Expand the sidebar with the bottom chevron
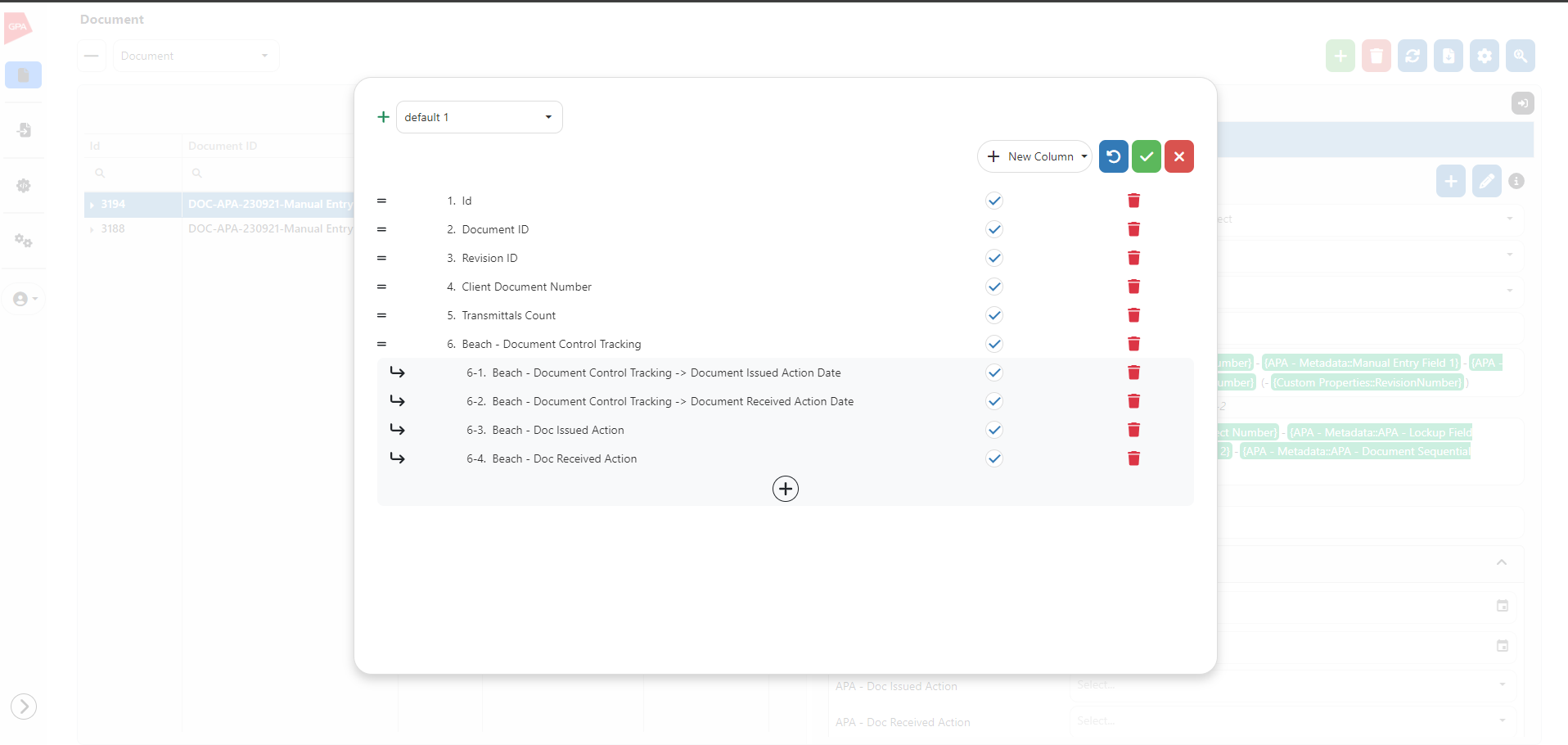Image resolution: width=1568 pixels, height=745 pixels. (24, 706)
